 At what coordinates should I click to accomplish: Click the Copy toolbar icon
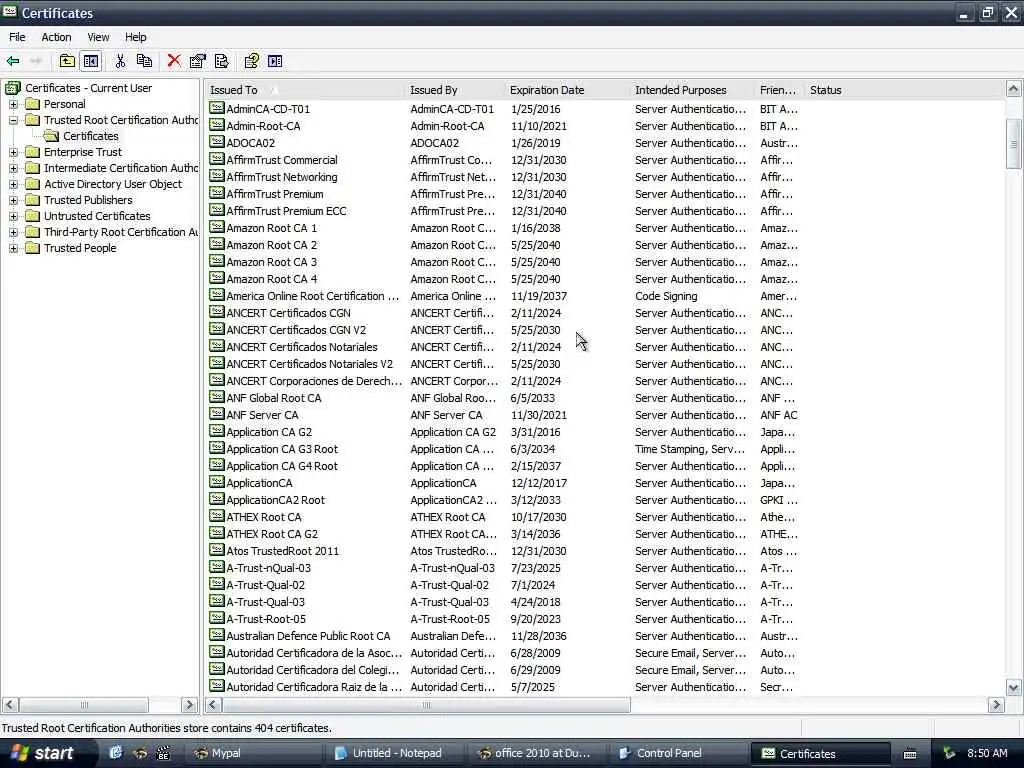[x=144, y=61]
